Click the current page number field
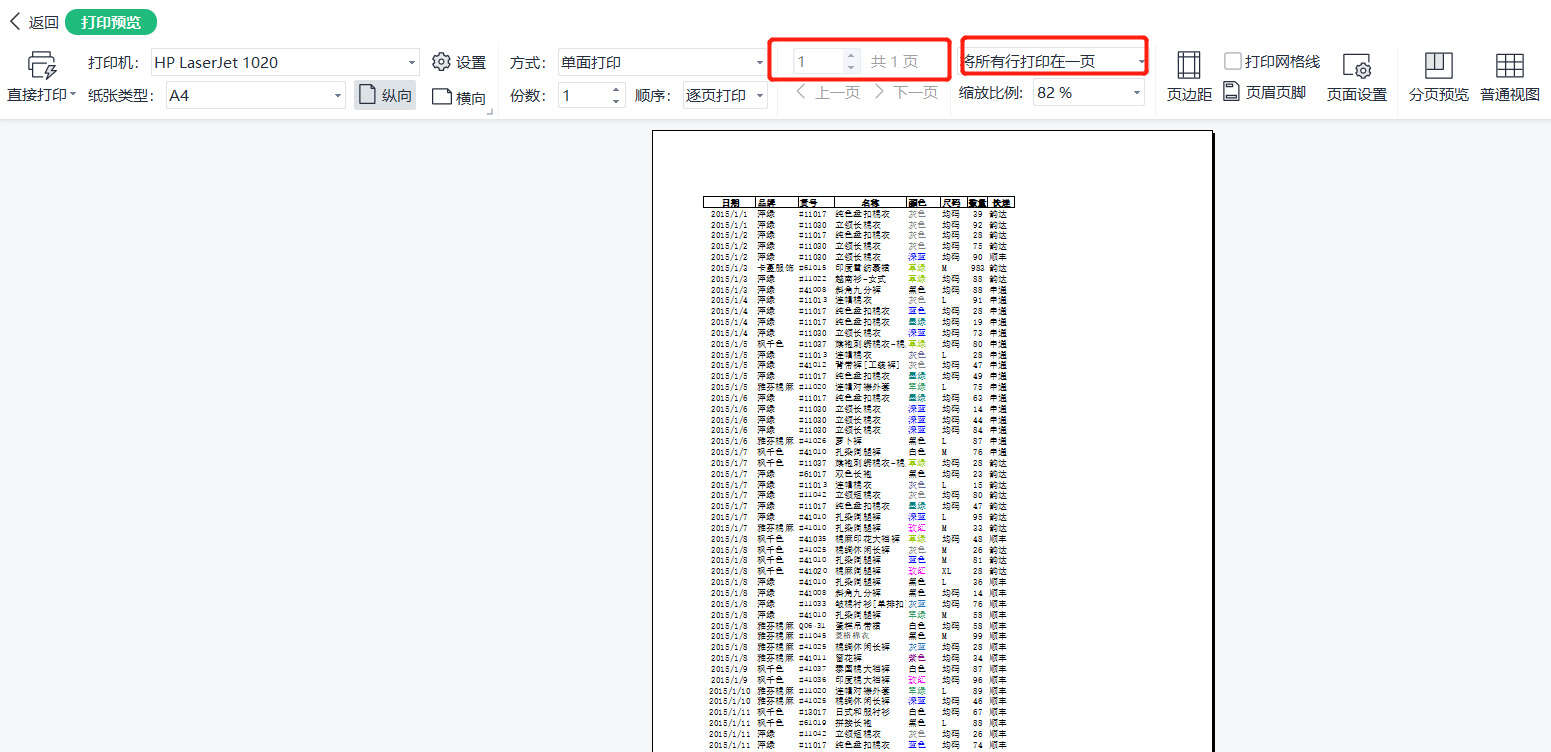This screenshot has width=1551, height=752. click(x=818, y=61)
